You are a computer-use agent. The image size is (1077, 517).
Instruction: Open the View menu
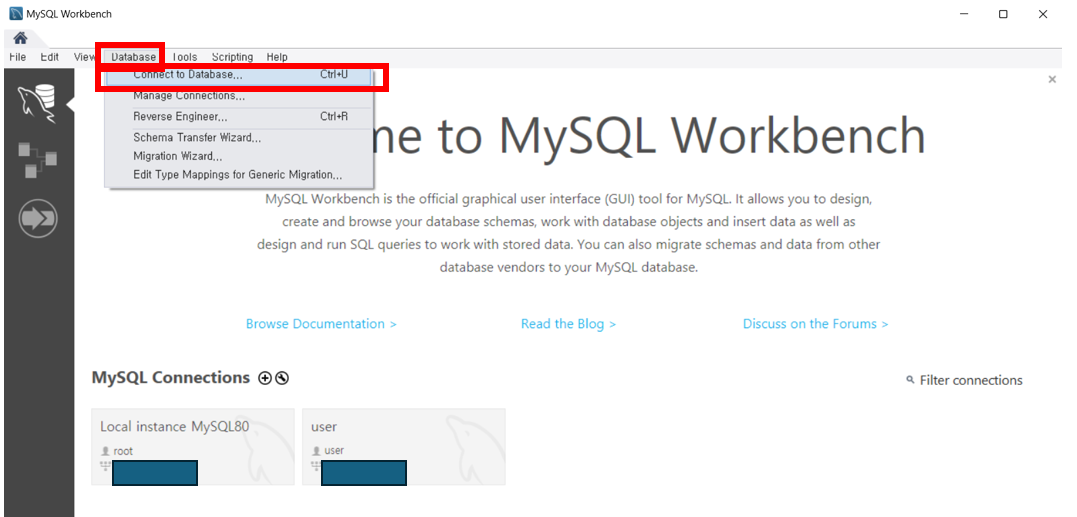click(84, 57)
